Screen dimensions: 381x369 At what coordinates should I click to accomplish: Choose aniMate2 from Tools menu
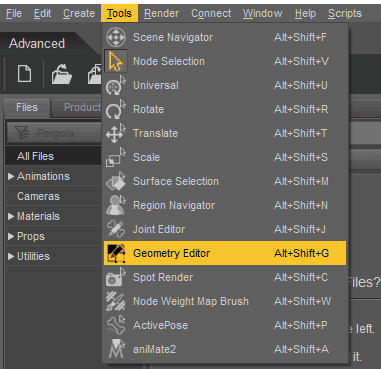[225, 349]
